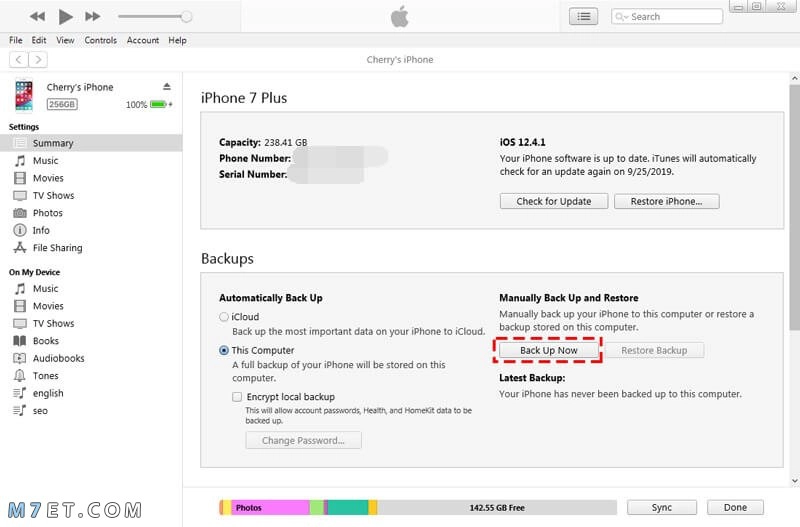The image size is (800, 527).
Task: Click Check for Update button
Action: click(x=554, y=202)
